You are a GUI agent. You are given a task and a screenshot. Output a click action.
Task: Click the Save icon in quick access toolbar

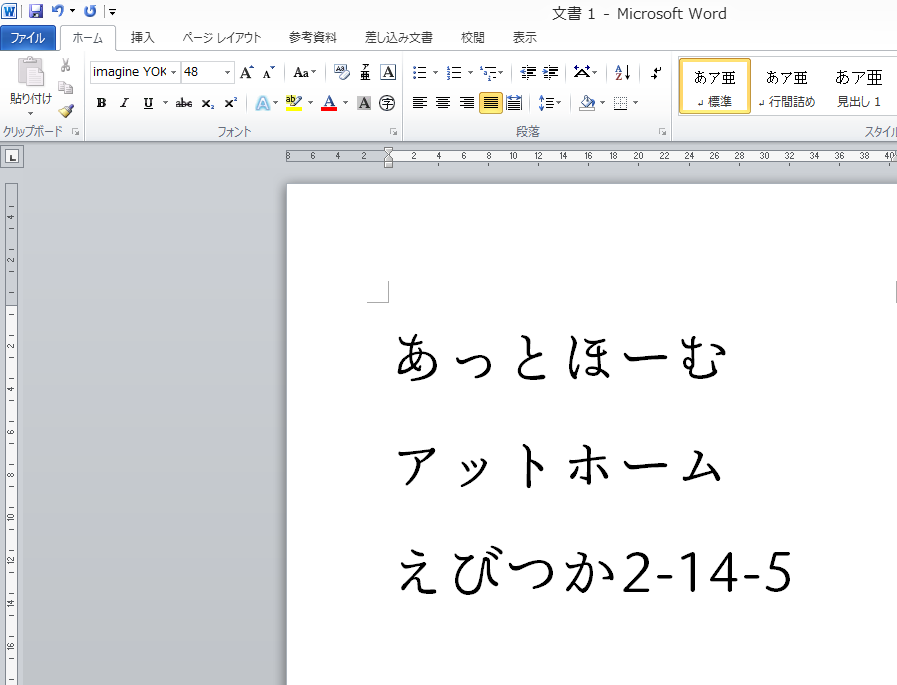[x=36, y=12]
